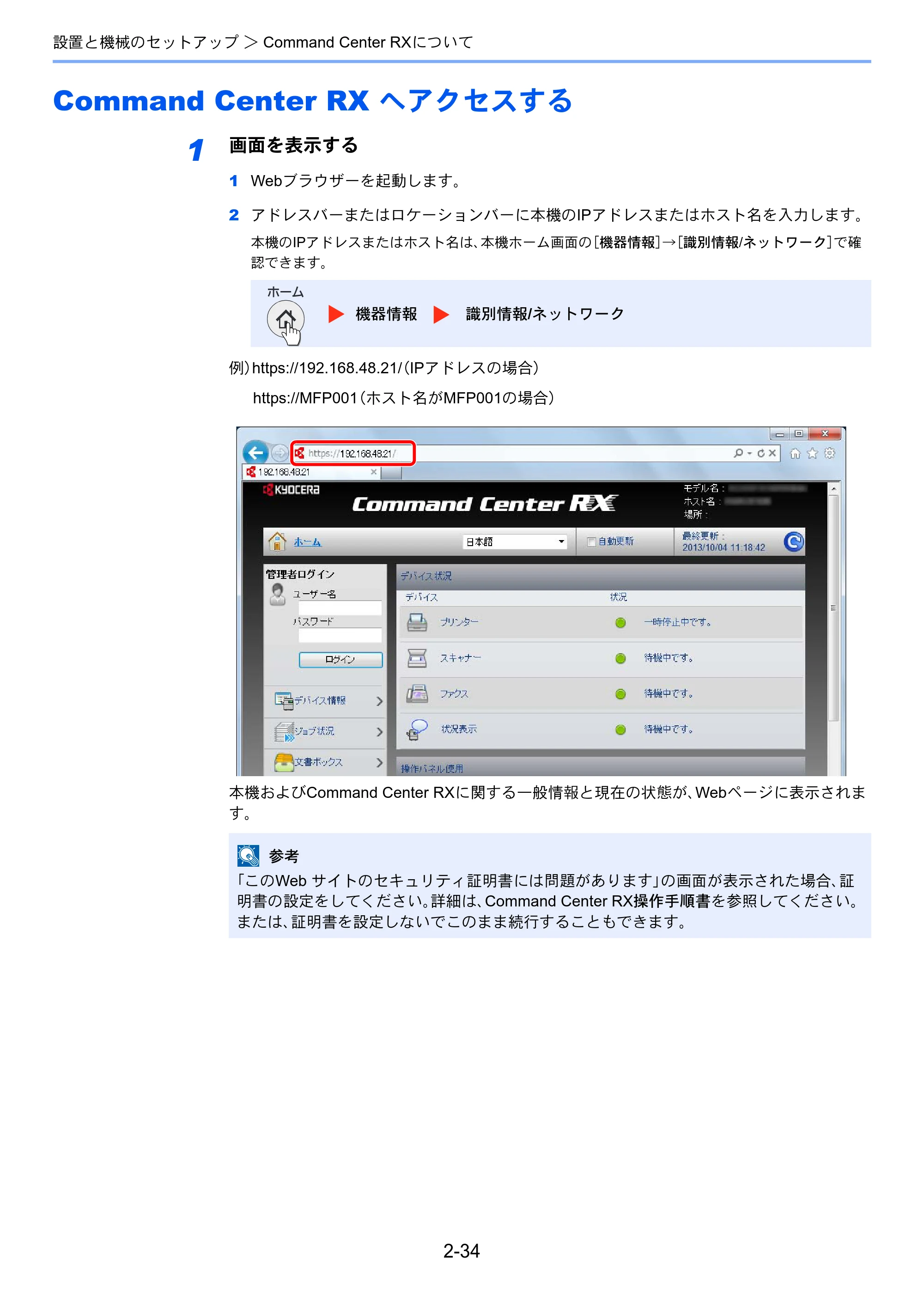This screenshot has height=1307, width=924.
Task: Click the browser forward arrow button
Action: pyautogui.click(x=280, y=453)
